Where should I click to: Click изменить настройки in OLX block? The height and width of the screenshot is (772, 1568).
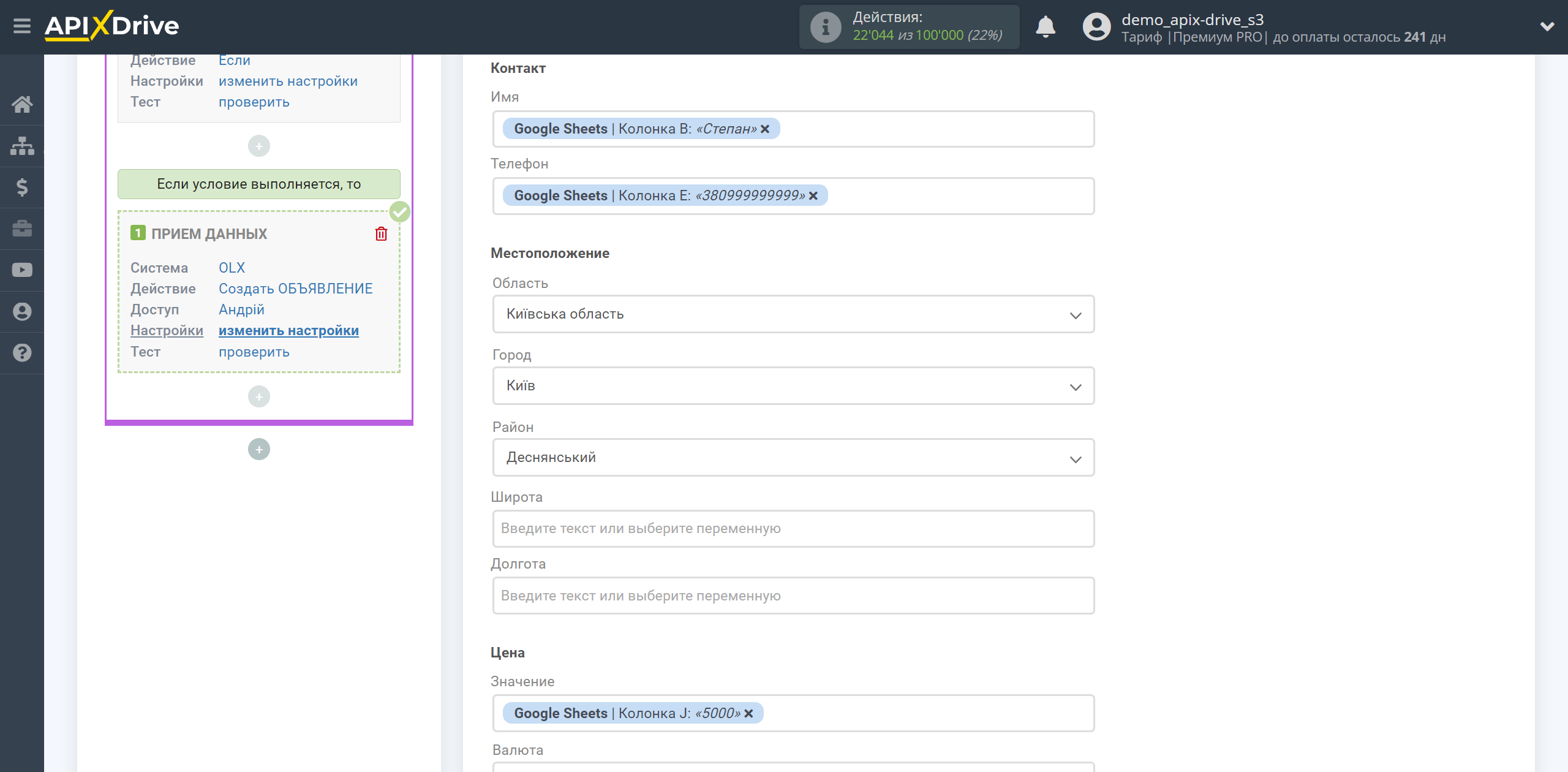click(x=288, y=330)
